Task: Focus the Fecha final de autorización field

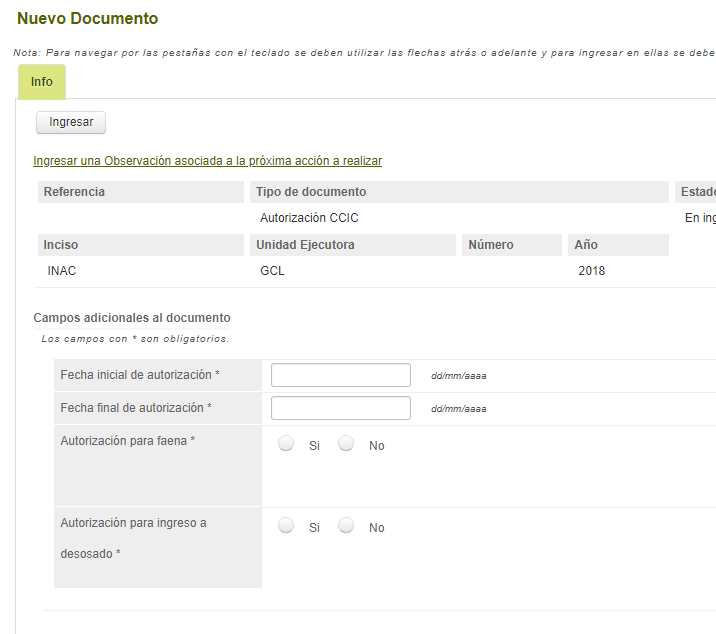Action: (341, 408)
